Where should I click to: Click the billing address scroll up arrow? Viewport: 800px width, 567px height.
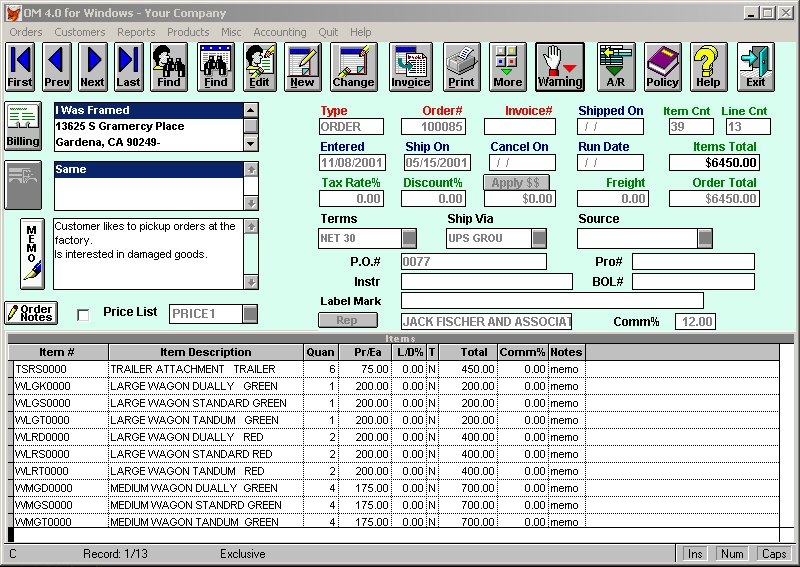[251, 110]
